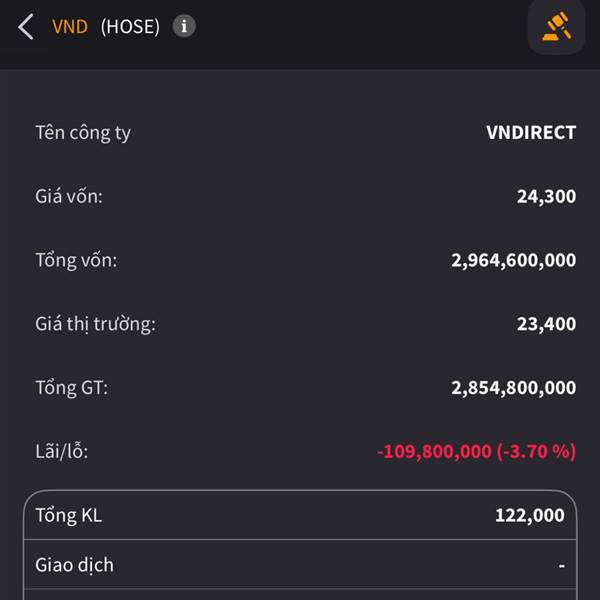Open the Tổng KL row

coord(300,515)
